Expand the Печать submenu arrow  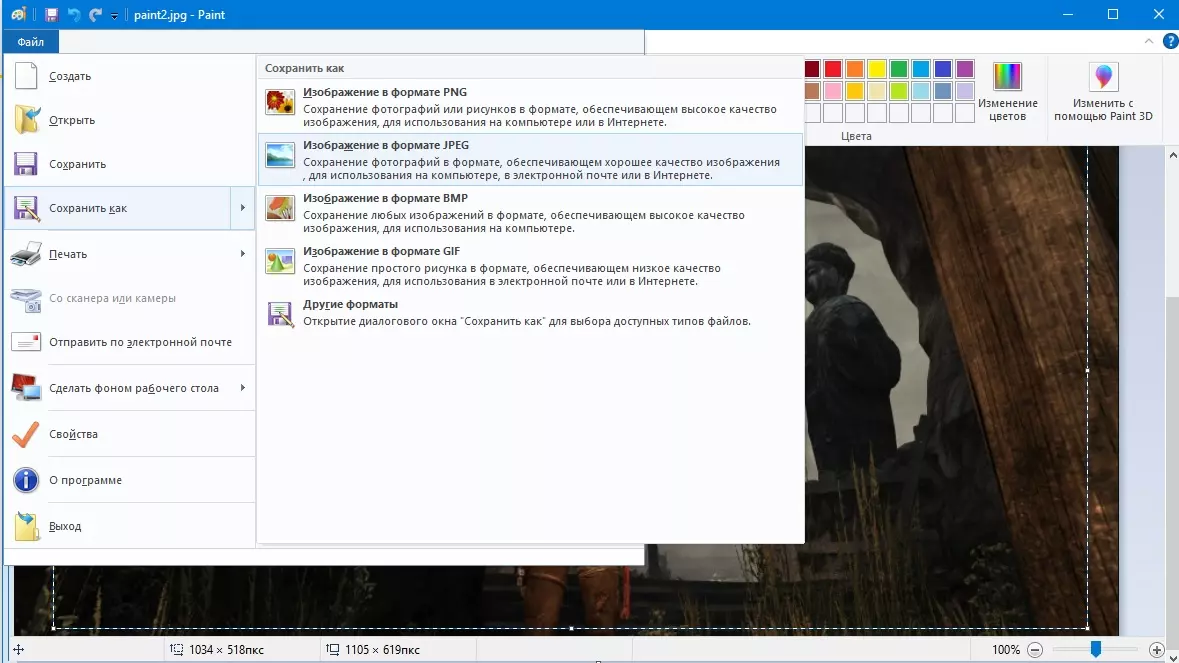coord(242,254)
